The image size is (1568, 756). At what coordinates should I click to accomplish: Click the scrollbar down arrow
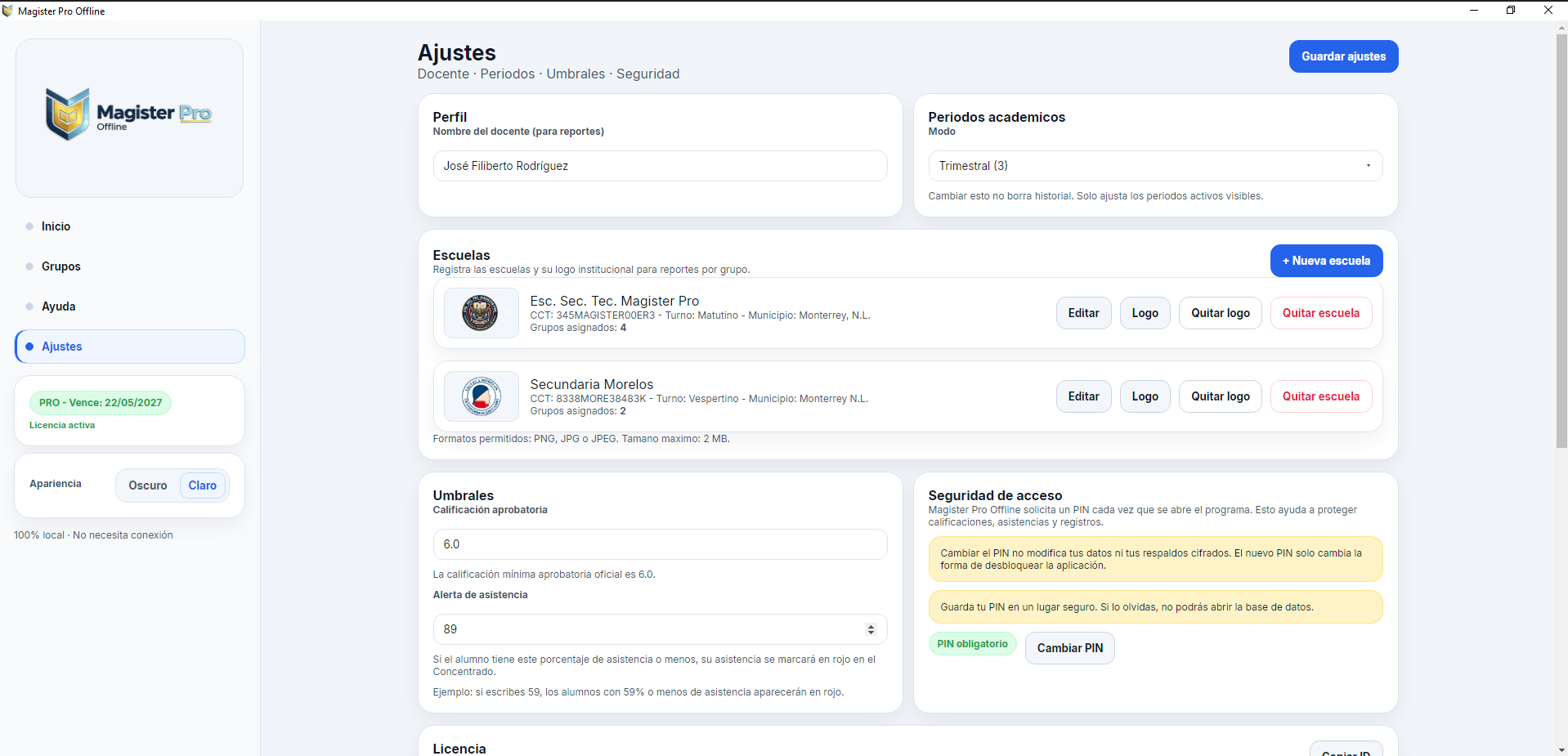1561,749
